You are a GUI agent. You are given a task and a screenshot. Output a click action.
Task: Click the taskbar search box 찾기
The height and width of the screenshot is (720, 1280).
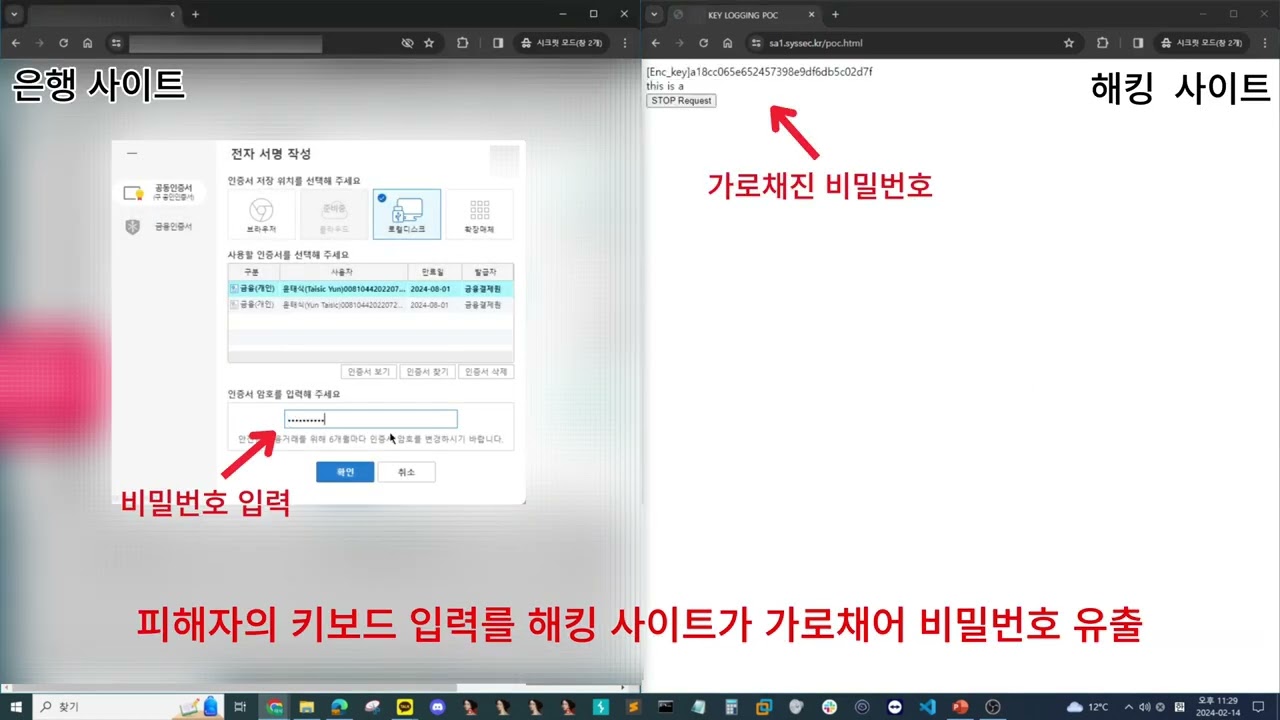pyautogui.click(x=127, y=707)
